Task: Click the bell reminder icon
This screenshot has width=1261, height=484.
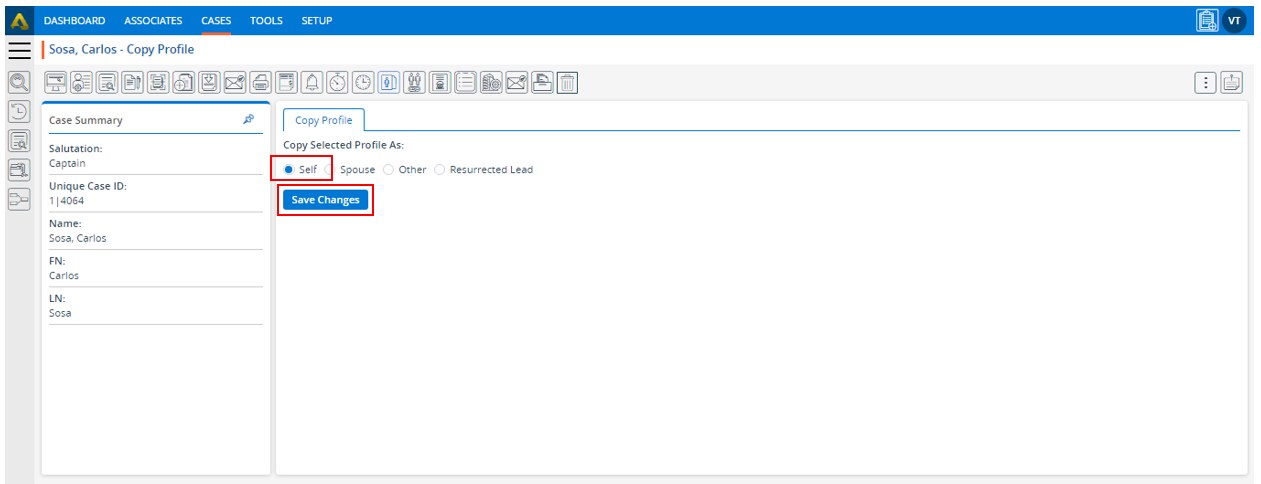Action: pos(312,84)
